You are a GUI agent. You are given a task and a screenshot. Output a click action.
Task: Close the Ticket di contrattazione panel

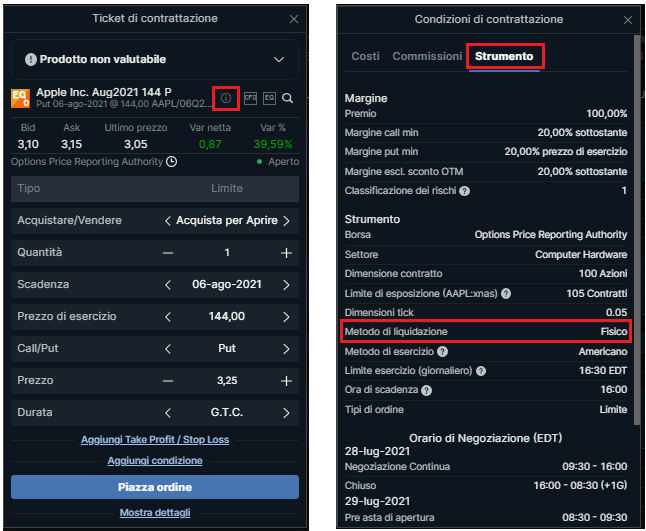pos(294,19)
